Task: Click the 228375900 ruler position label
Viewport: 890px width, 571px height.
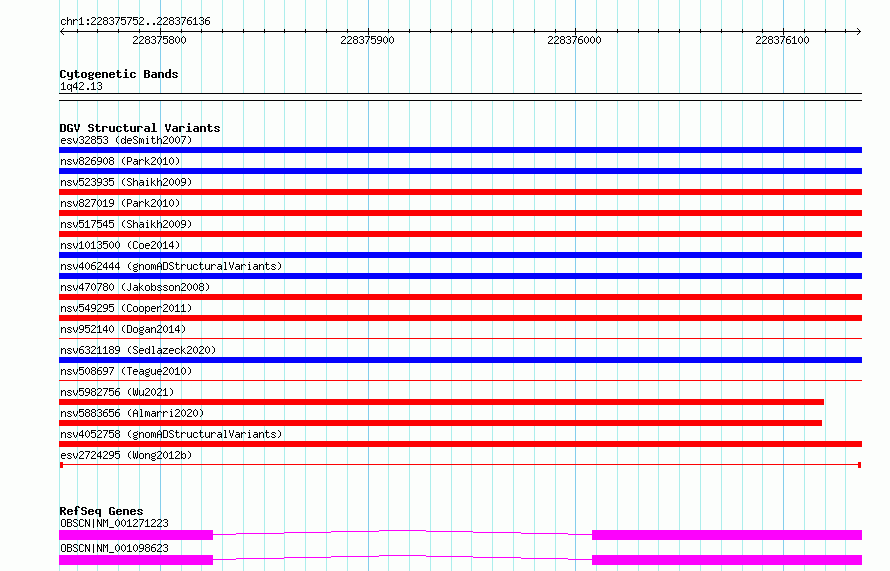Action: coord(367,40)
